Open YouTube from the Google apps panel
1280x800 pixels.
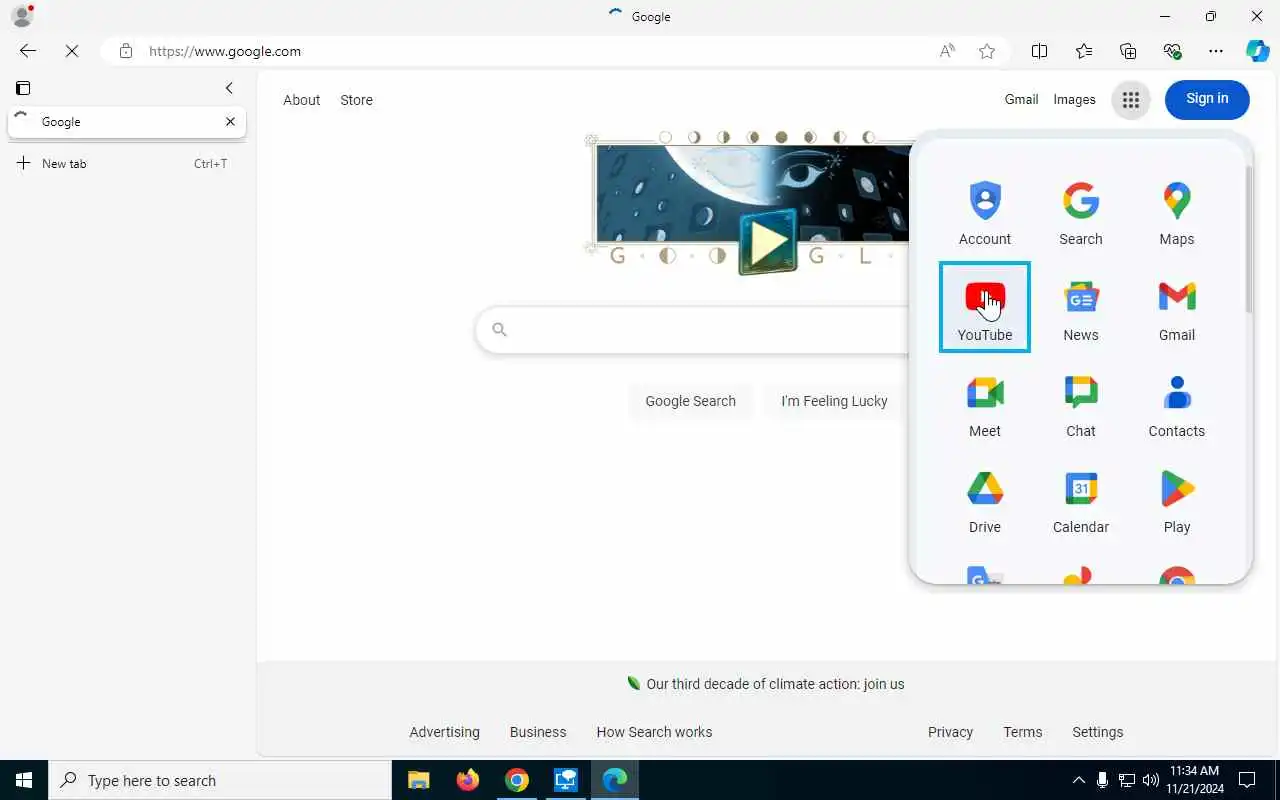tap(985, 307)
